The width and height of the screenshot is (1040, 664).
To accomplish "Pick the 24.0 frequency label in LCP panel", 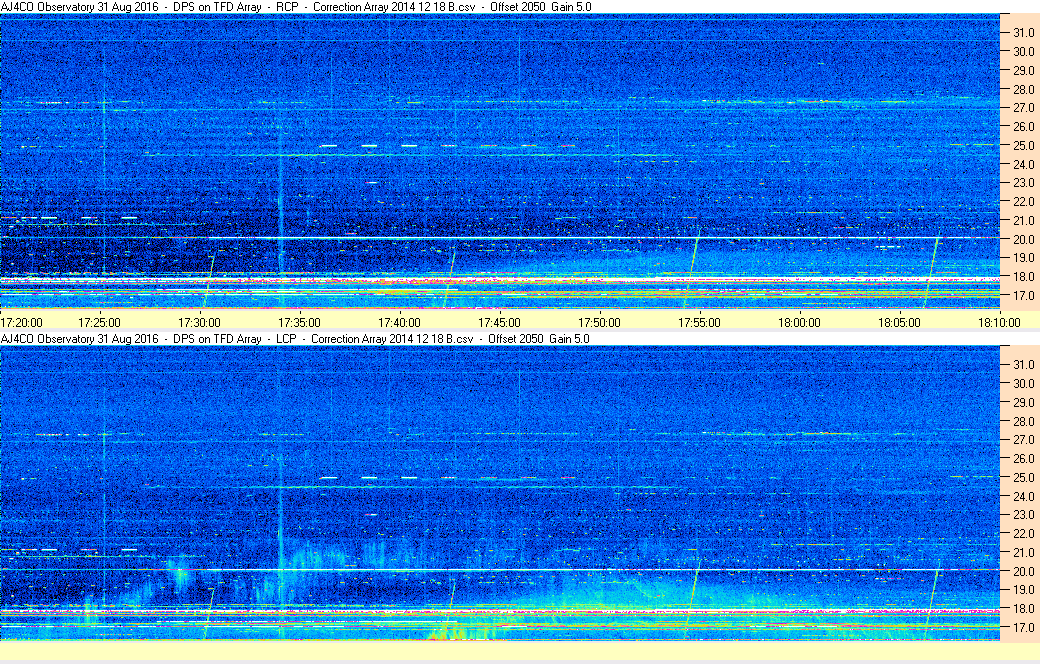I will coord(1023,496).
